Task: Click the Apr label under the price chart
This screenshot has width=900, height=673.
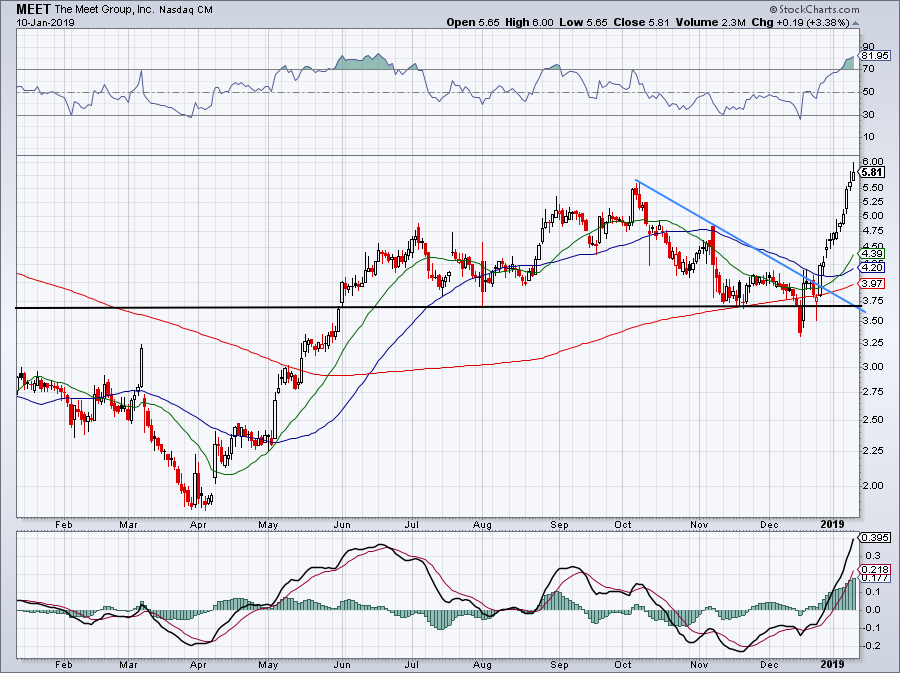Action: (198, 524)
